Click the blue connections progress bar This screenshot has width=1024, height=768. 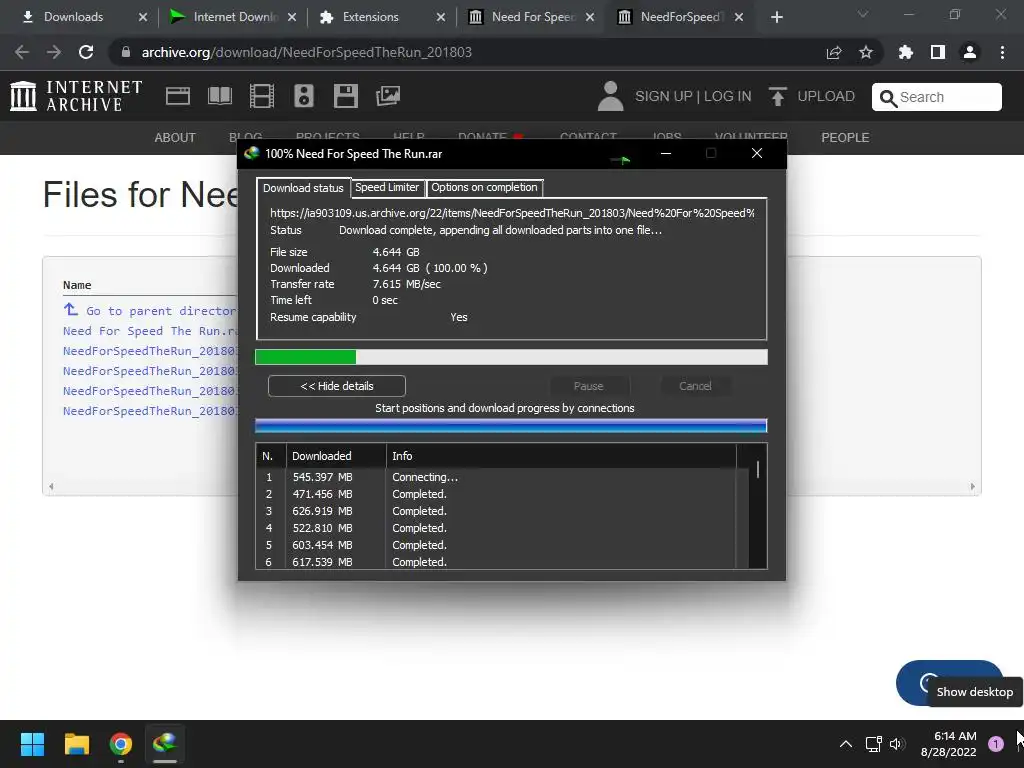[x=511, y=426]
